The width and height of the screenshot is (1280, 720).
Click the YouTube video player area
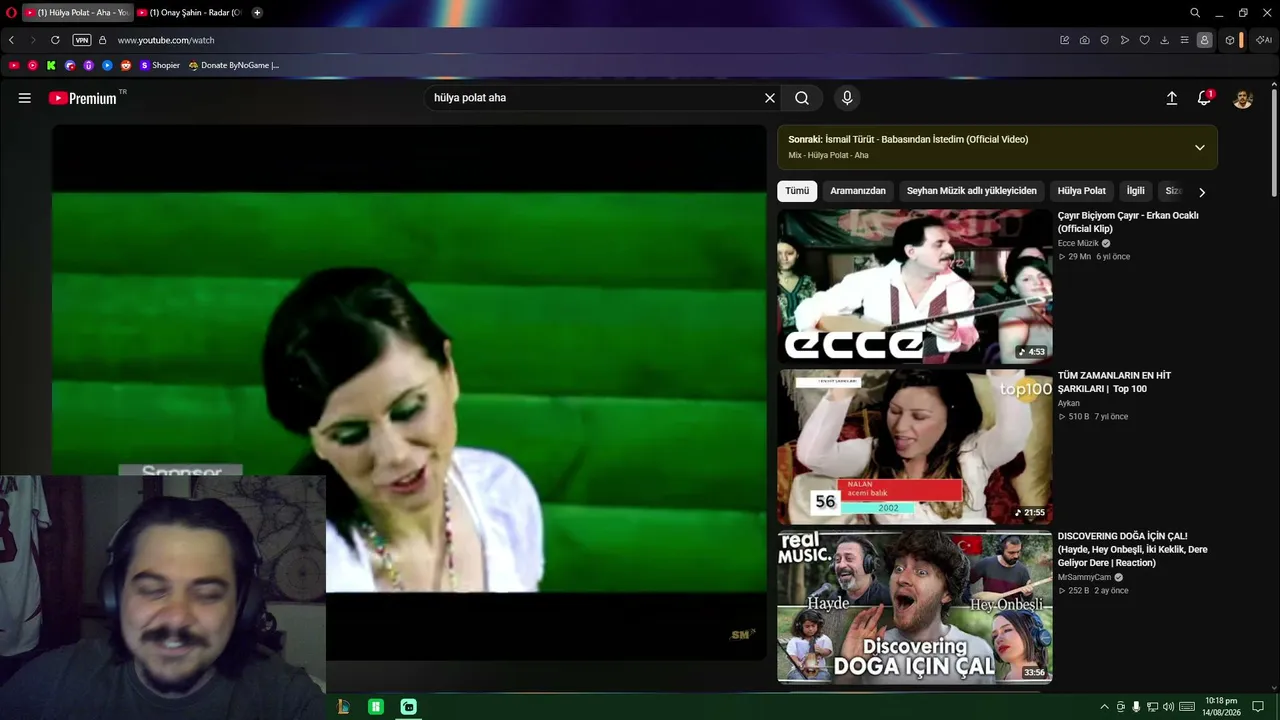409,391
